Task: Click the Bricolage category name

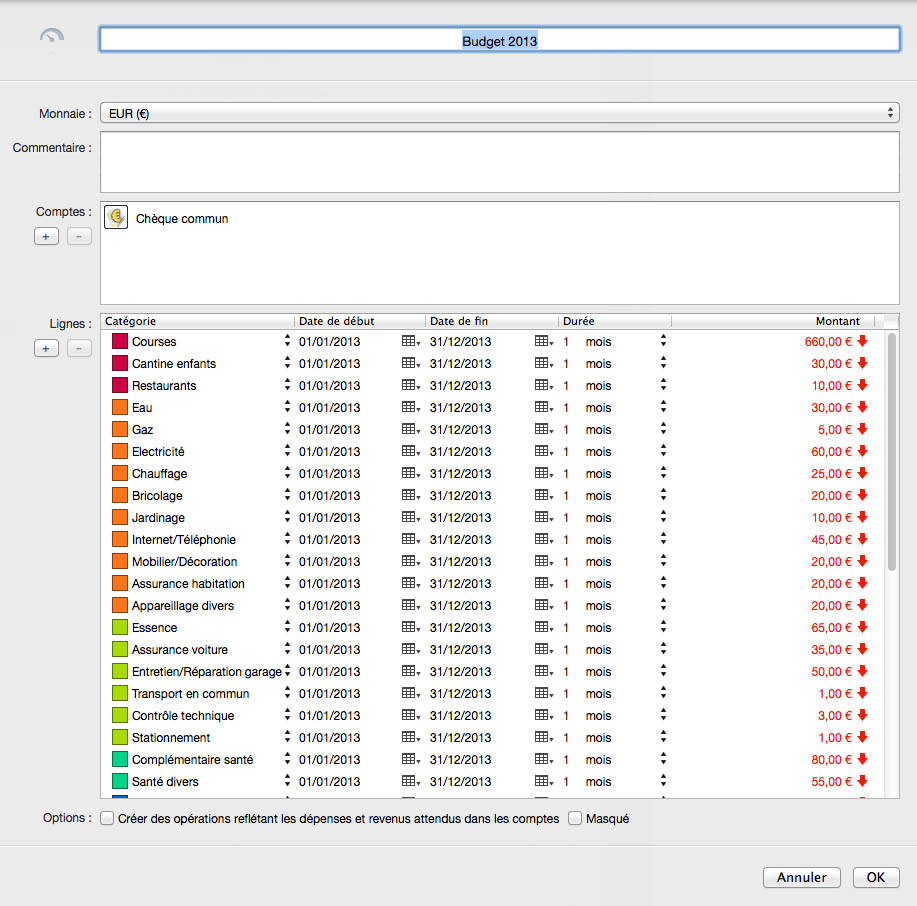Action: pyautogui.click(x=157, y=496)
